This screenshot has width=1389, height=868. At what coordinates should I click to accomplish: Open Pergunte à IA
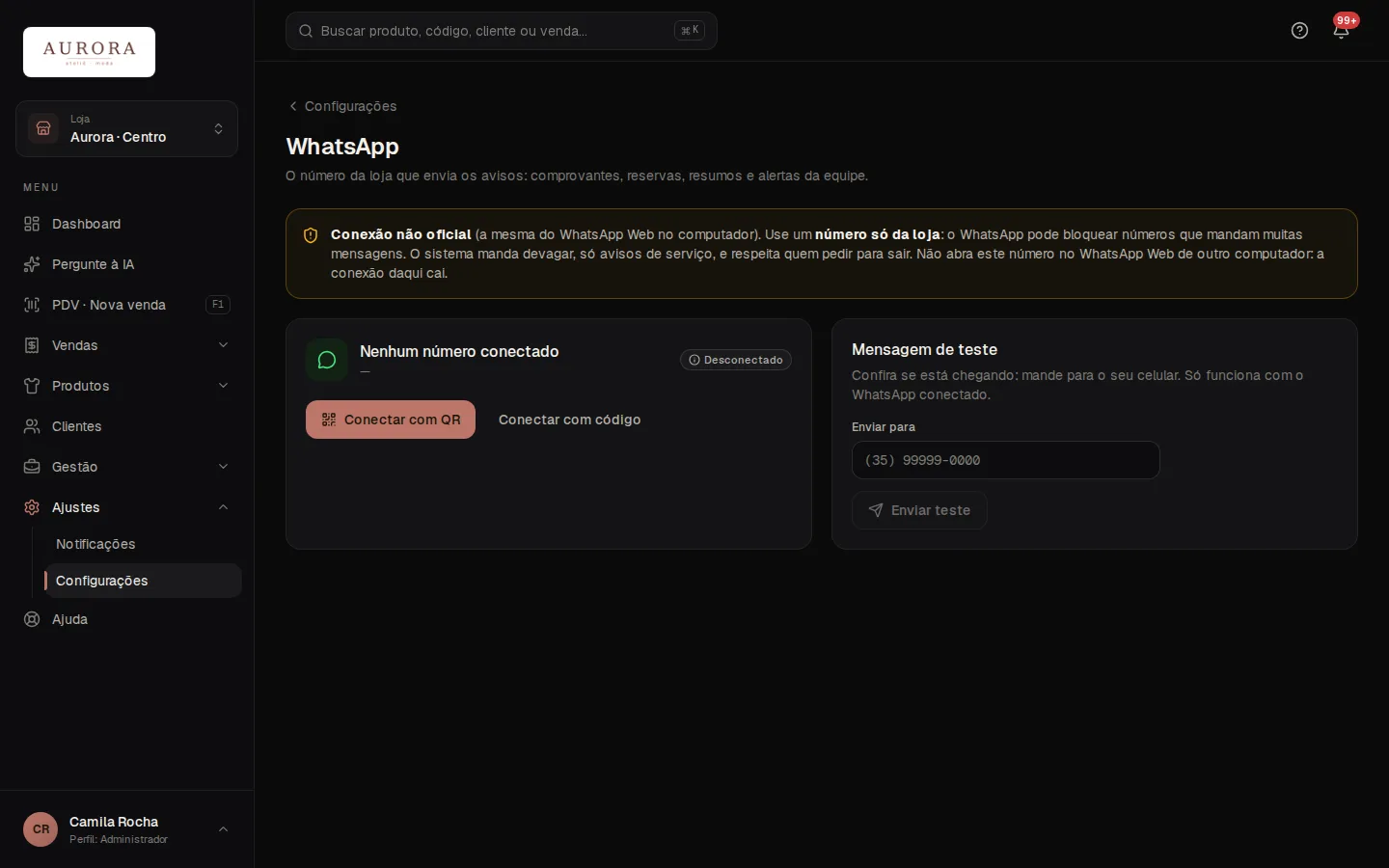point(126,264)
